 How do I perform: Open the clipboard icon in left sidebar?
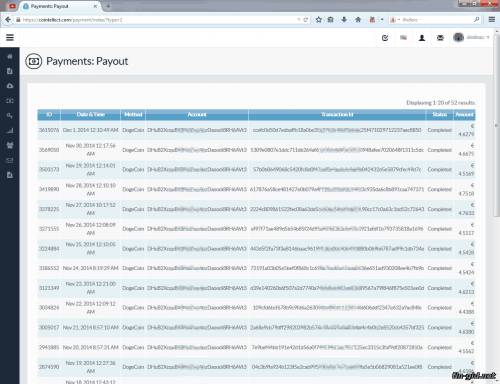tap(10, 71)
